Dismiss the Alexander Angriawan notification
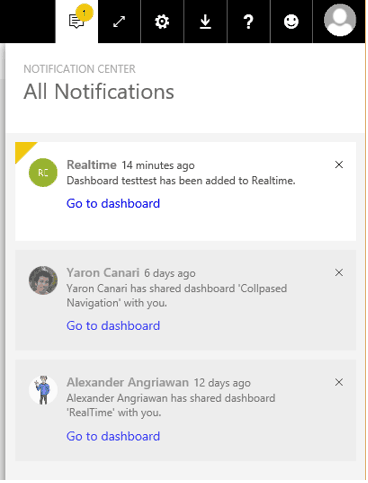The image size is (368, 483). pyautogui.click(x=339, y=382)
